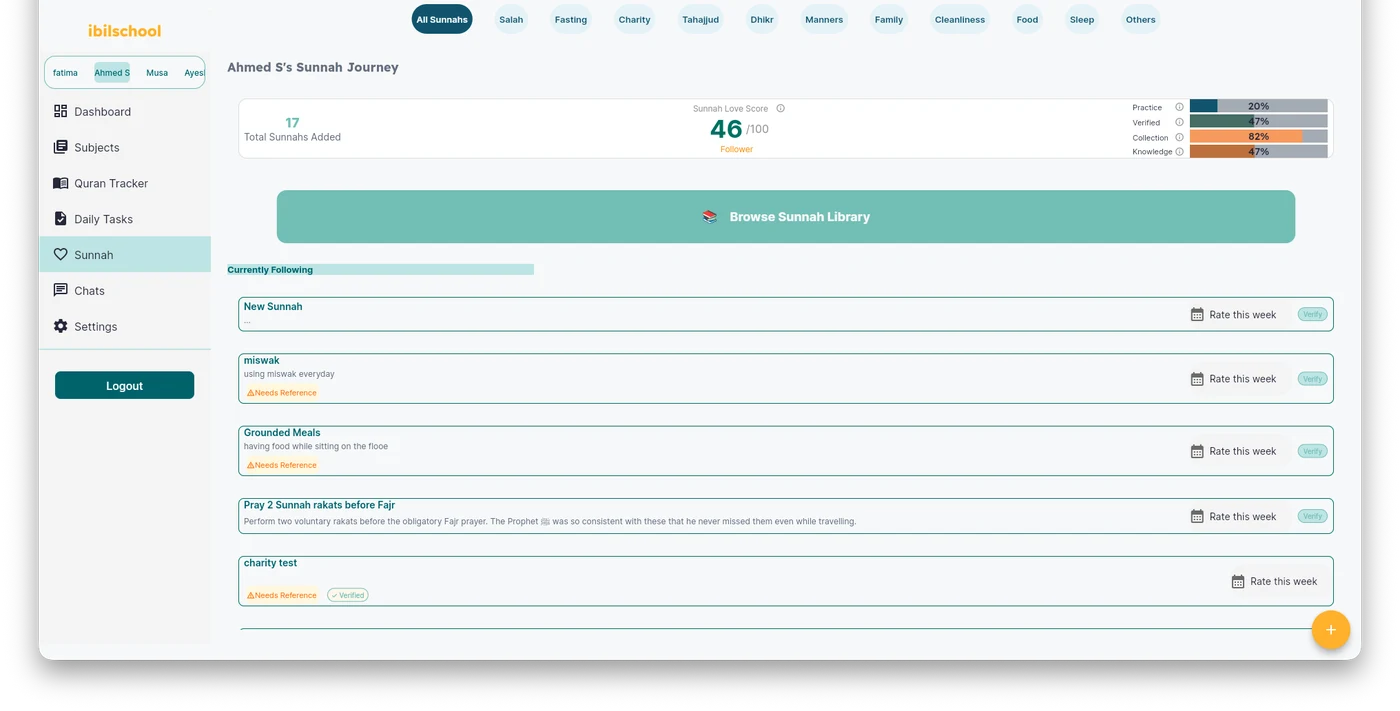The height and width of the screenshot is (711, 1400).
Task: Click the Sunnah heart icon
Action: click(61, 255)
